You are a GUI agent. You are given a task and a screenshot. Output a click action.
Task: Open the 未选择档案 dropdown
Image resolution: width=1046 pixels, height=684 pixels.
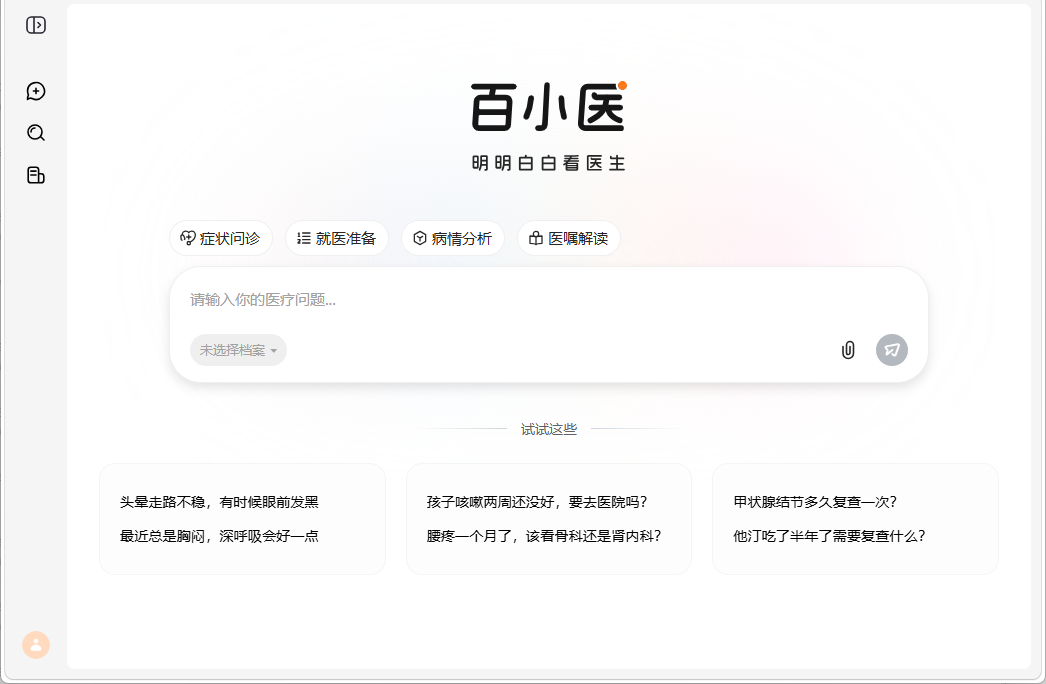click(x=238, y=350)
